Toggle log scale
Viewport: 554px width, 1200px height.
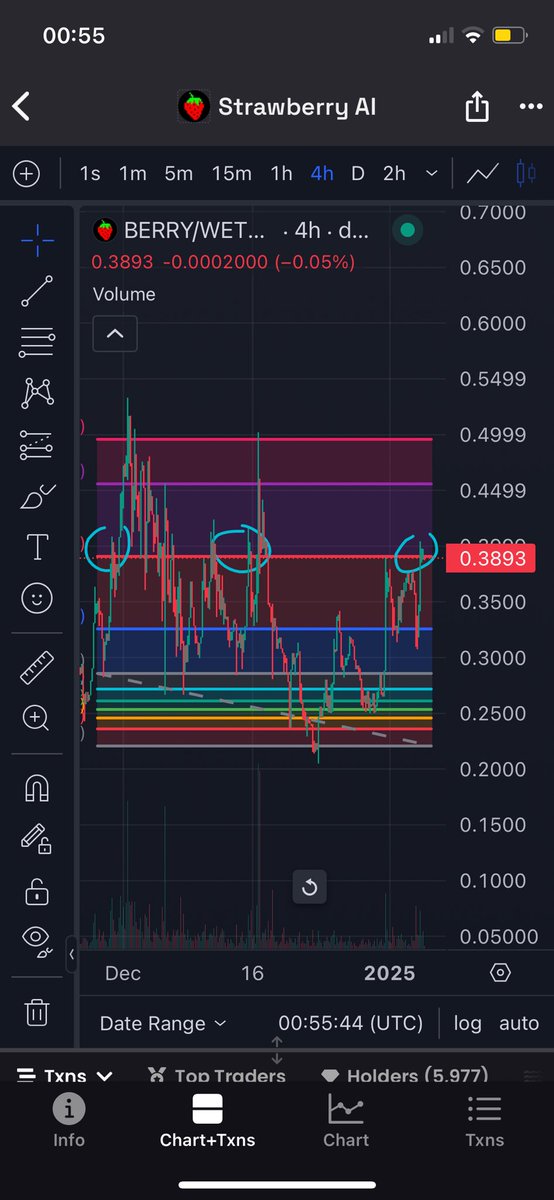(467, 1023)
